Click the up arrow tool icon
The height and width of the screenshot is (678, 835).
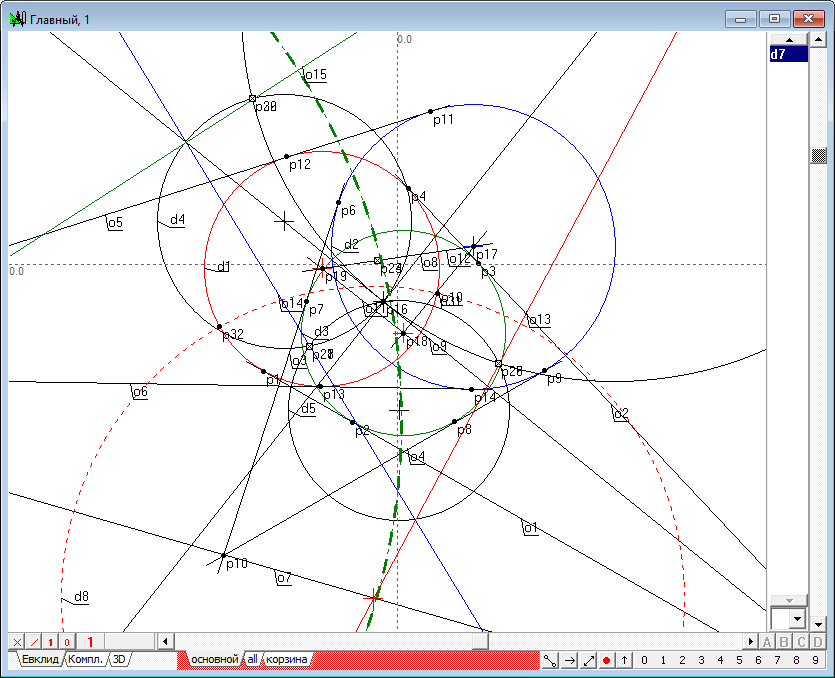pyautogui.click(x=624, y=660)
